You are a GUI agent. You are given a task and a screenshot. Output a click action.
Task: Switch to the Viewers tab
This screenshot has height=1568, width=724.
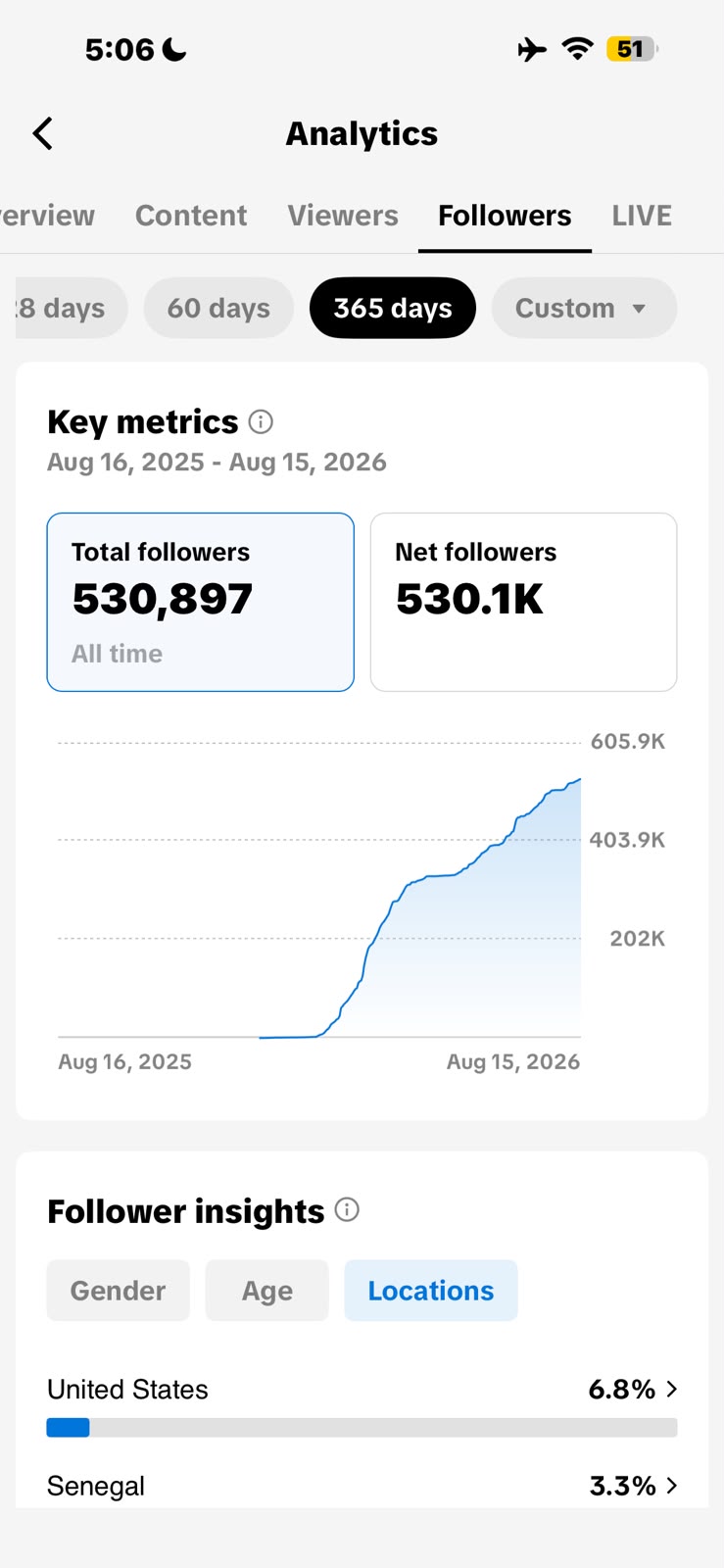point(343,216)
